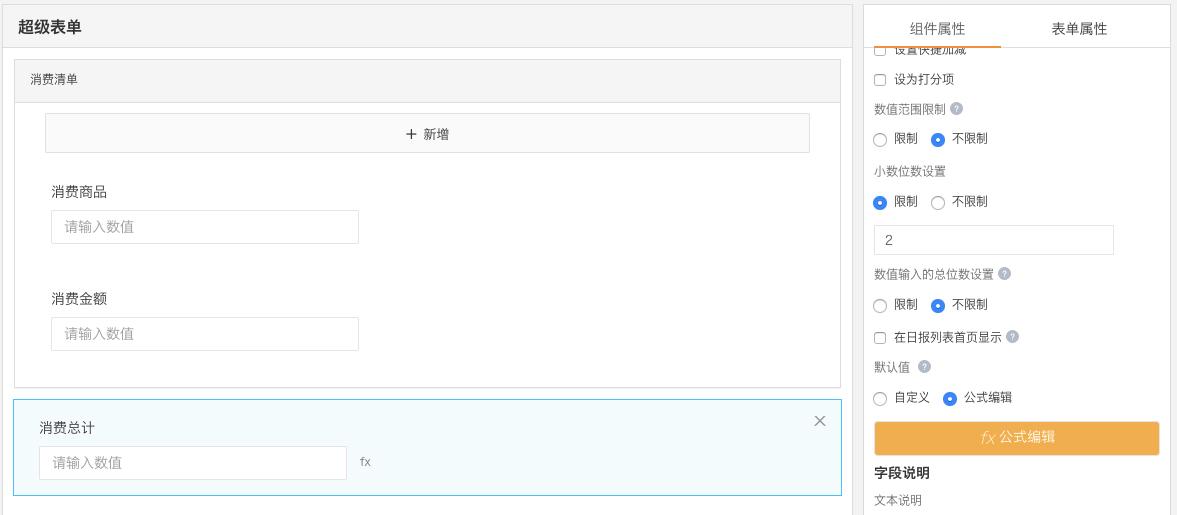Focus the 消费金额 number input
This screenshot has height=515, width=1177.
point(205,334)
